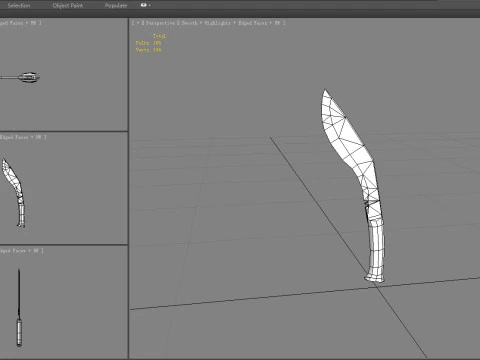Image resolution: width=480 pixels, height=360 pixels.
Task: Click the edge-on knife in the bottom-left viewport
Action: (x=19, y=308)
